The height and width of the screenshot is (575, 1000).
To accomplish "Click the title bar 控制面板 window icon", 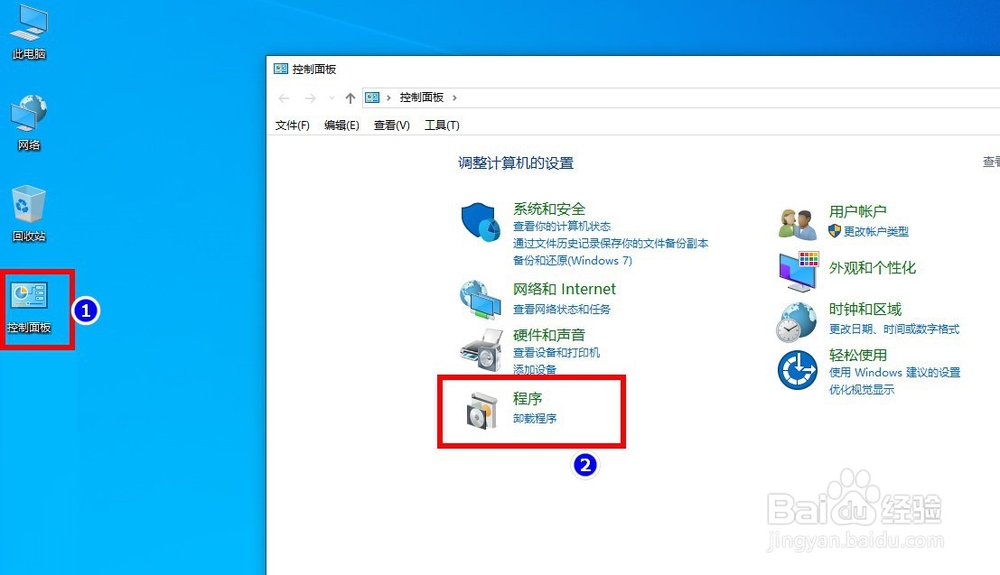I will (x=281, y=69).
